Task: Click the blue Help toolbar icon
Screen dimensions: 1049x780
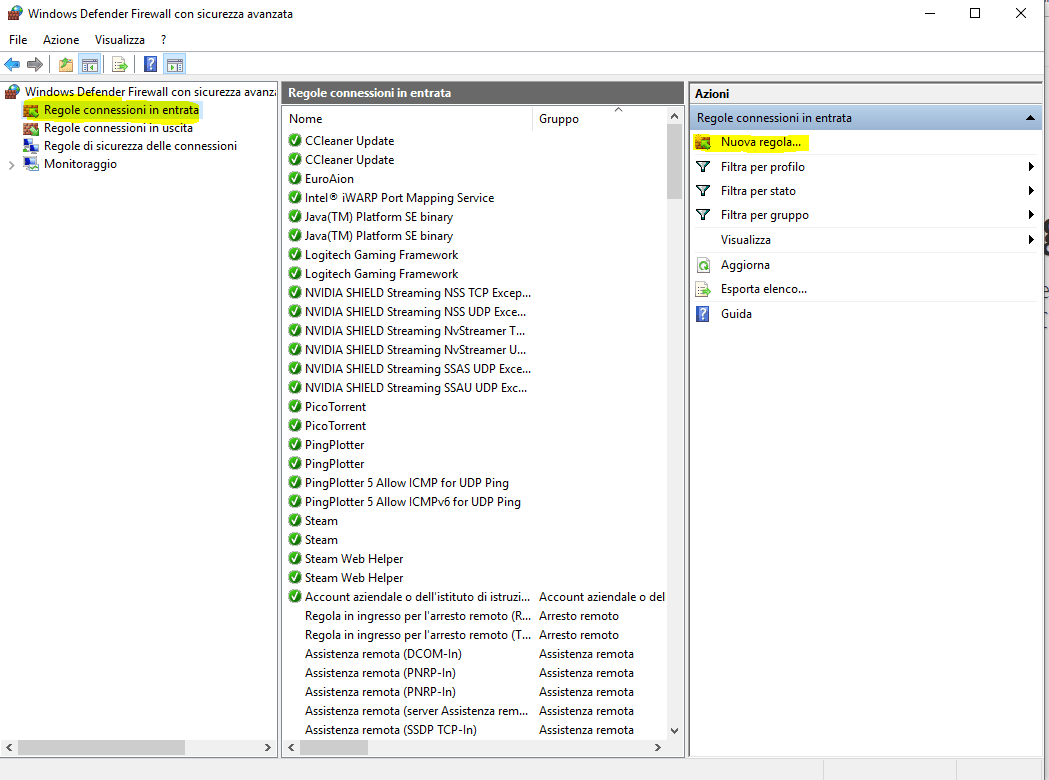Action: click(150, 65)
